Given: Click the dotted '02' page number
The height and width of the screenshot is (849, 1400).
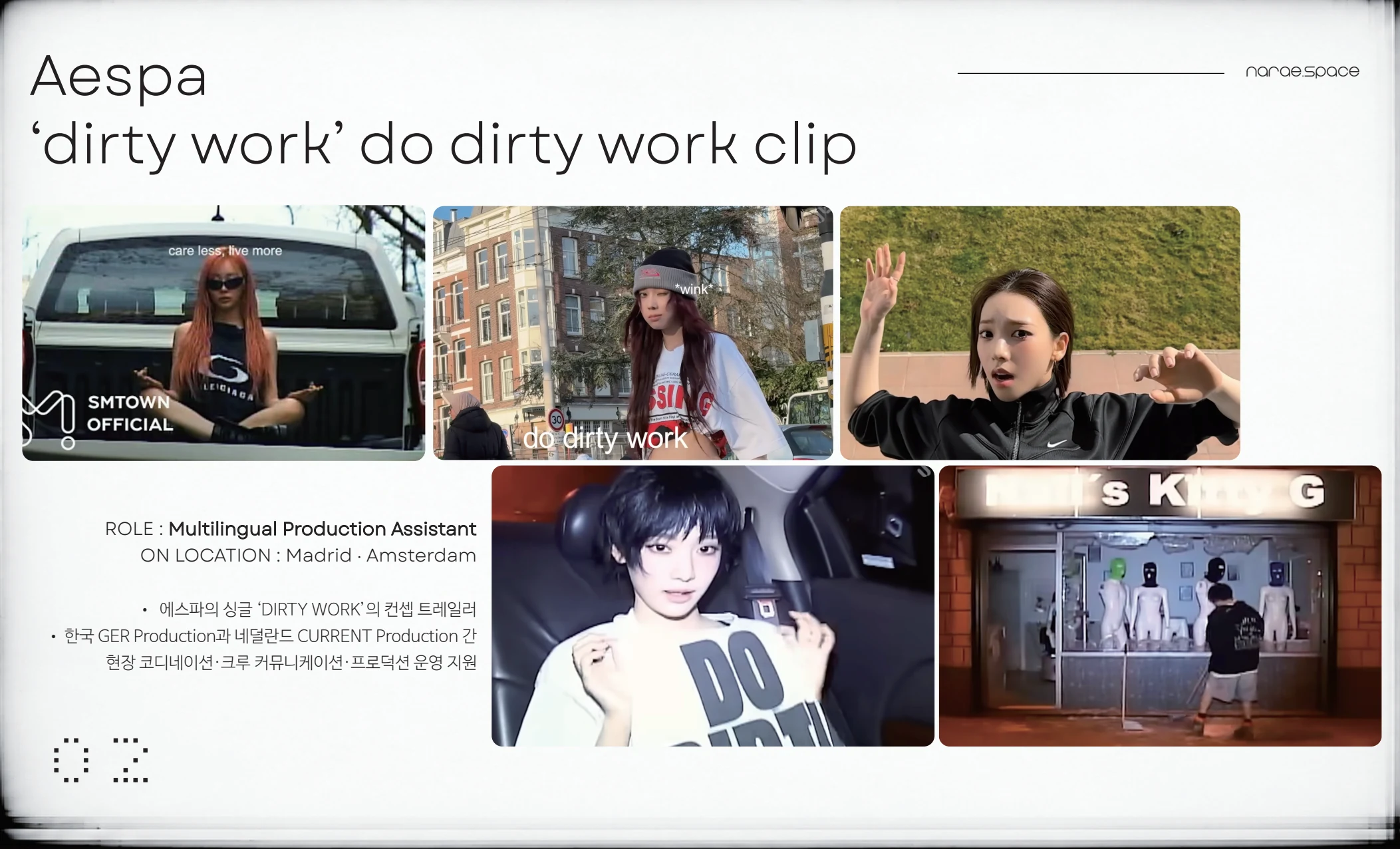Looking at the screenshot, I should point(101,760).
